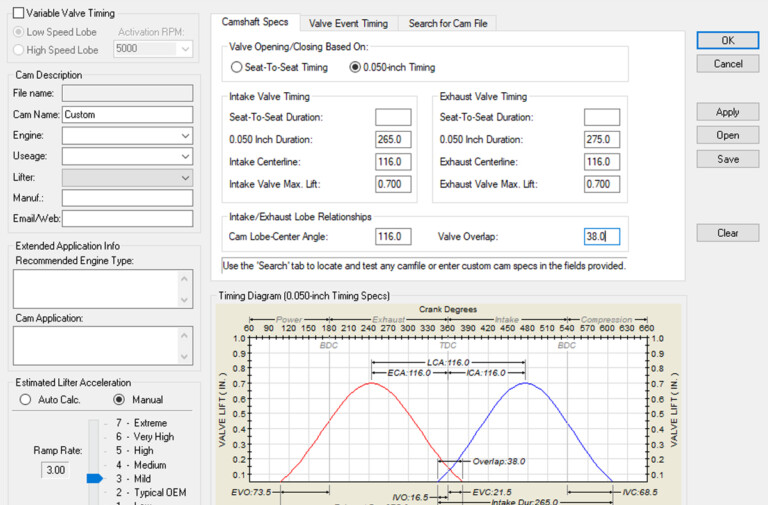Edit the Exhaust Centerline field

point(602,162)
